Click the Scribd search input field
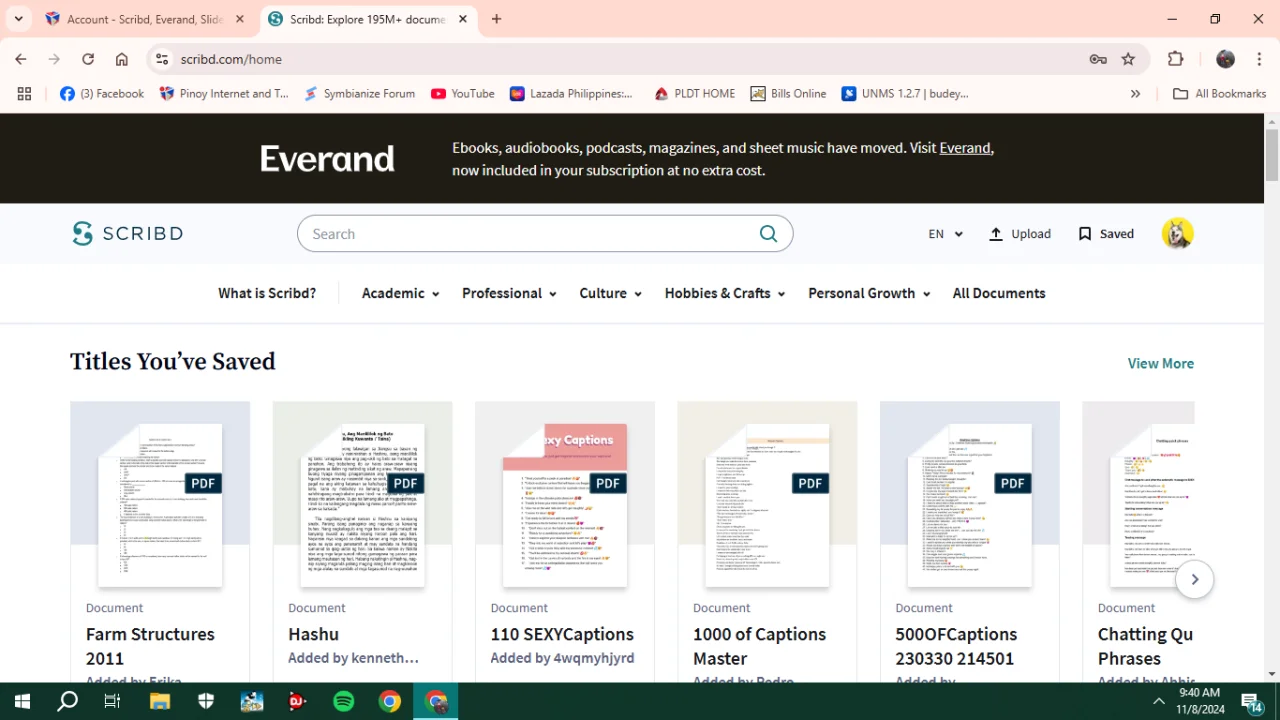The height and width of the screenshot is (720, 1280). tap(530, 234)
